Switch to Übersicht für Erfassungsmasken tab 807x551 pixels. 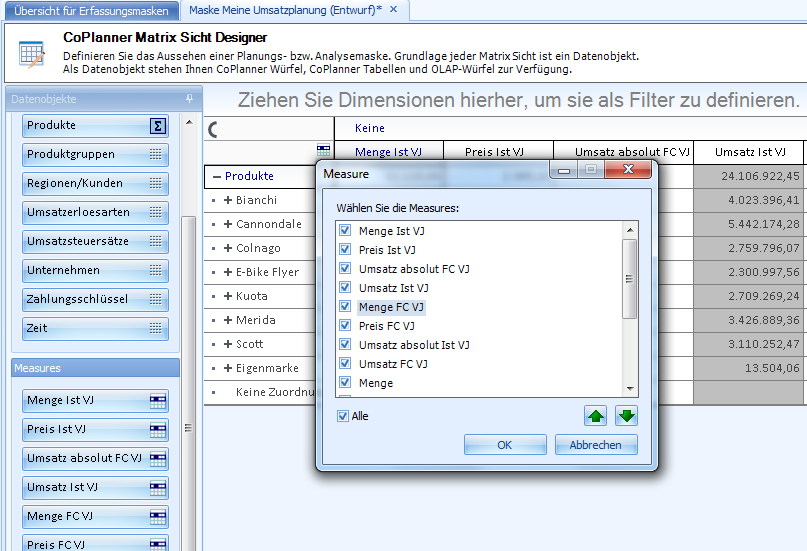(91, 10)
